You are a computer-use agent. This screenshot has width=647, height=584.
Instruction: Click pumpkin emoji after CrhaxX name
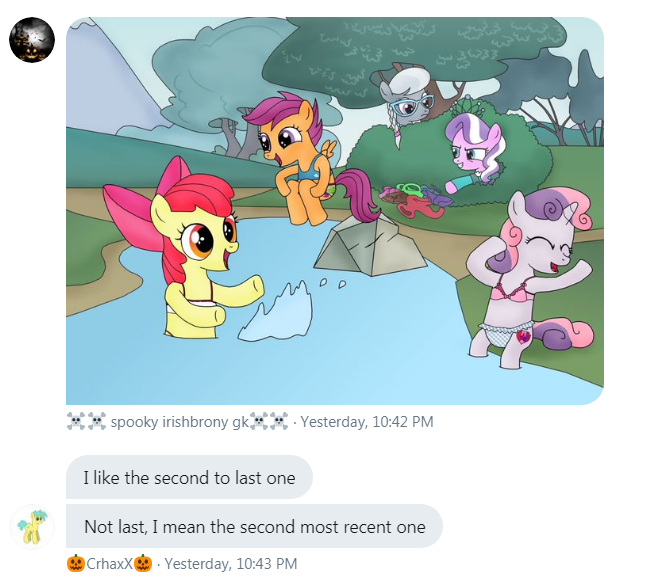click(x=143, y=563)
